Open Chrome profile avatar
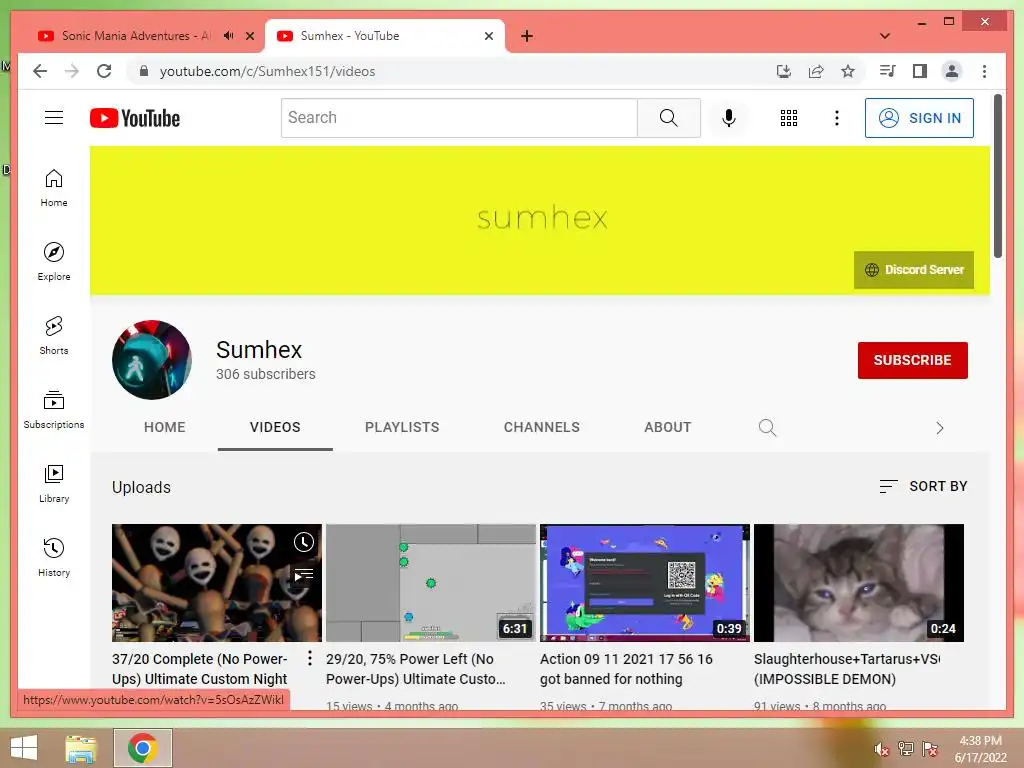The image size is (1024, 768). coord(952,71)
